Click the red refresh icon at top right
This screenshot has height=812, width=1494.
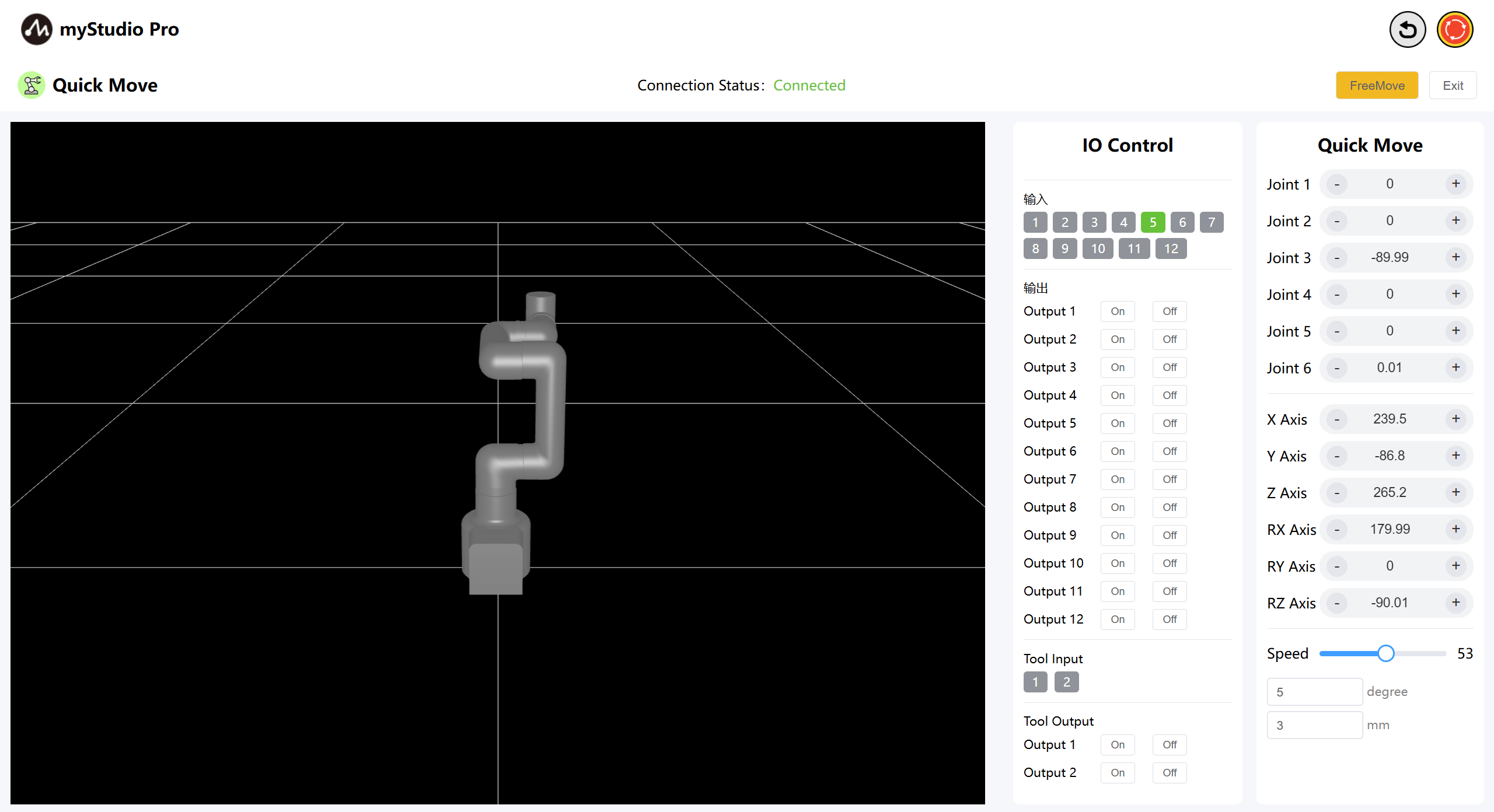pyautogui.click(x=1454, y=30)
